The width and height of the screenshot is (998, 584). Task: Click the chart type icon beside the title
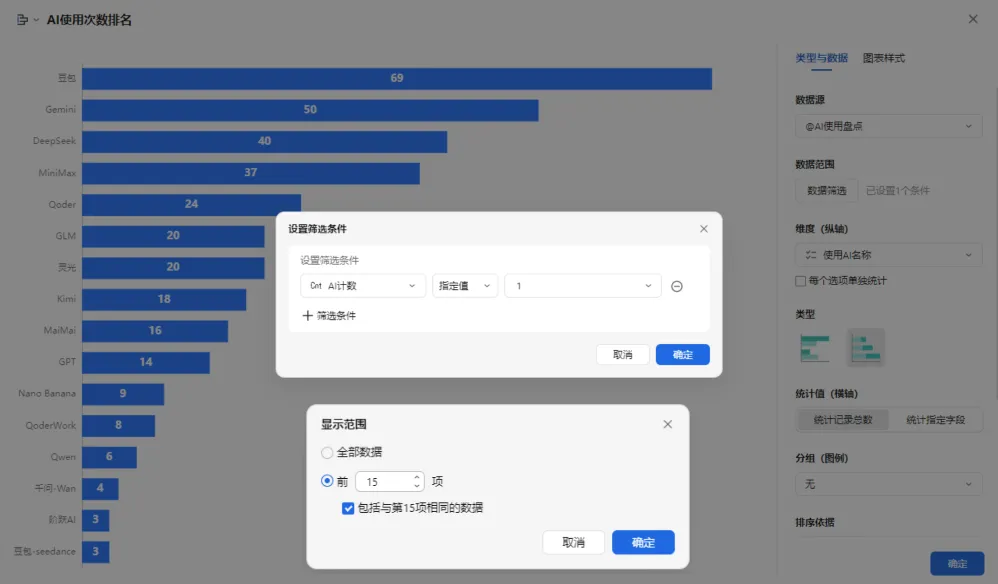click(x=22, y=20)
